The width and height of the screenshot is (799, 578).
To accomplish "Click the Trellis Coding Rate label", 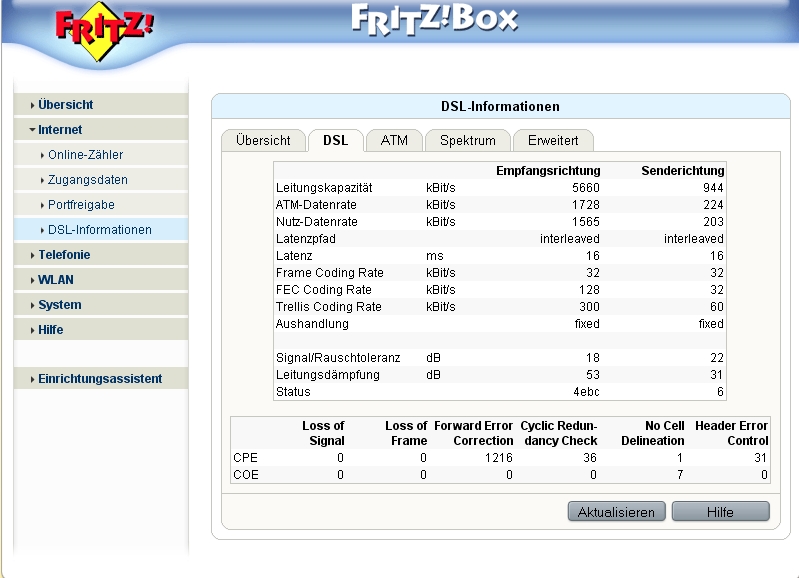I will (x=329, y=307).
